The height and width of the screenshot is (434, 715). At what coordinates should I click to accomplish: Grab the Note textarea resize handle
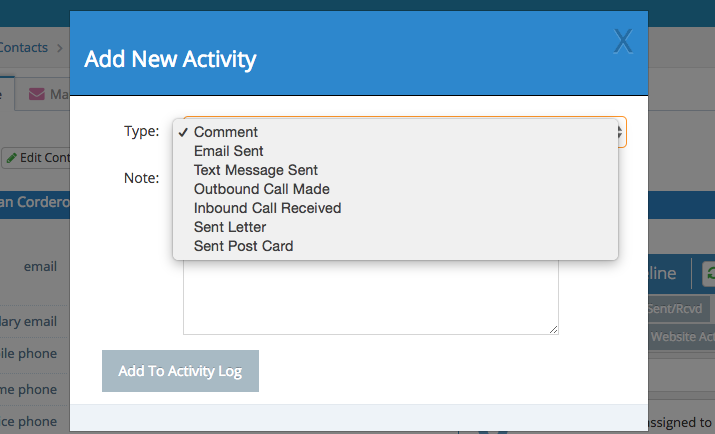point(553,329)
